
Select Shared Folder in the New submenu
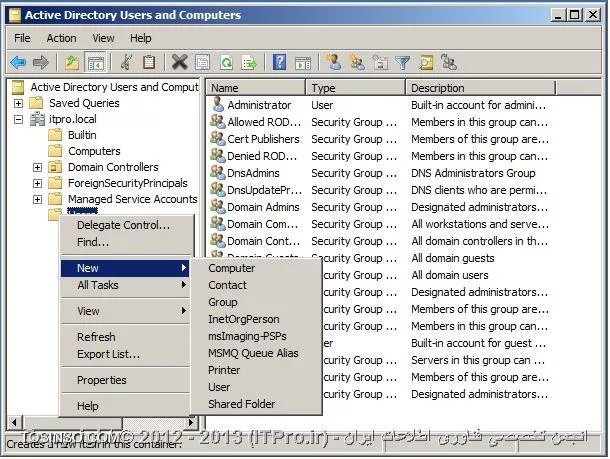pos(256,404)
